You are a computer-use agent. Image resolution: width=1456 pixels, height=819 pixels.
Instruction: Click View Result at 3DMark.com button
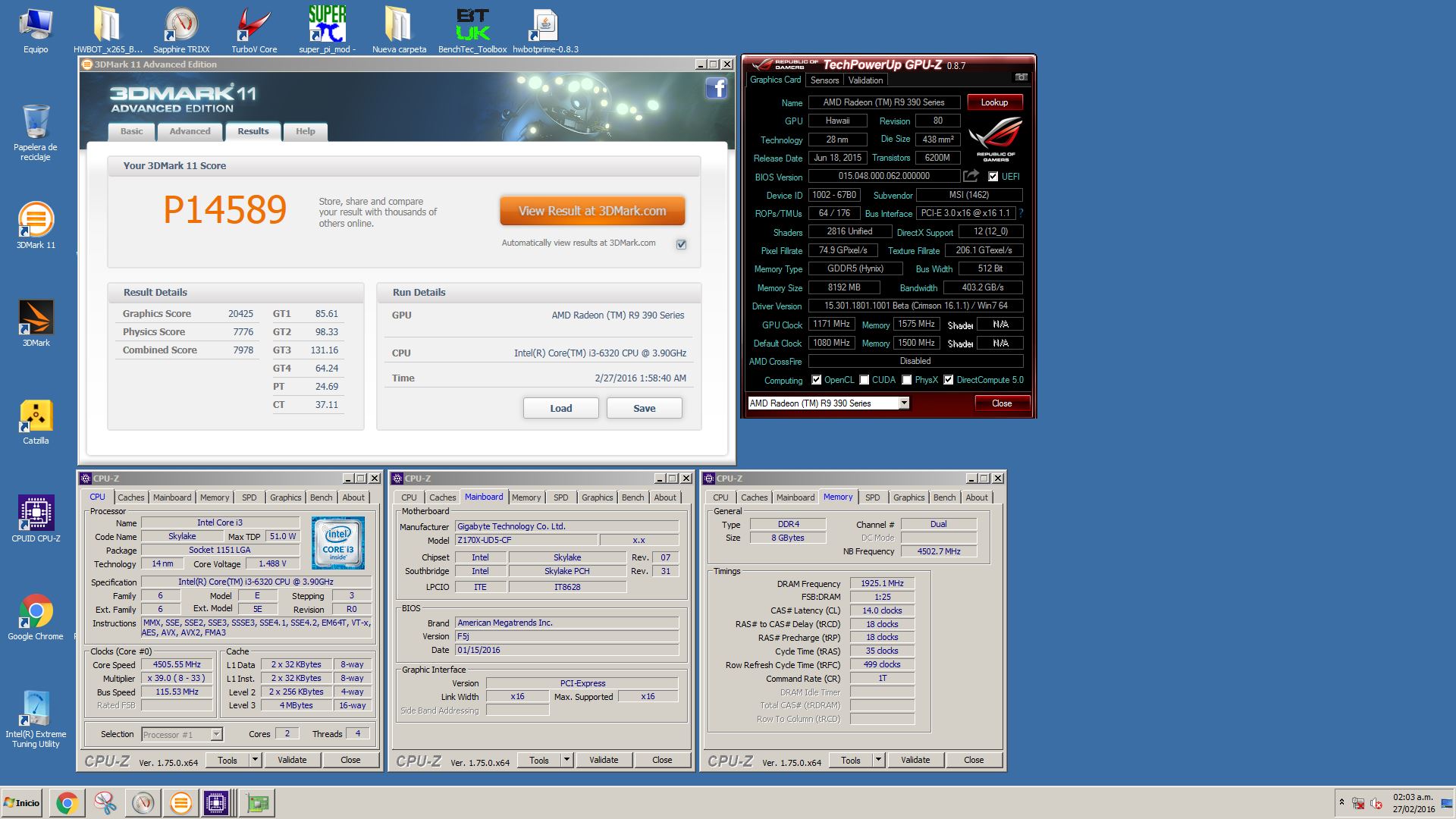click(x=592, y=211)
